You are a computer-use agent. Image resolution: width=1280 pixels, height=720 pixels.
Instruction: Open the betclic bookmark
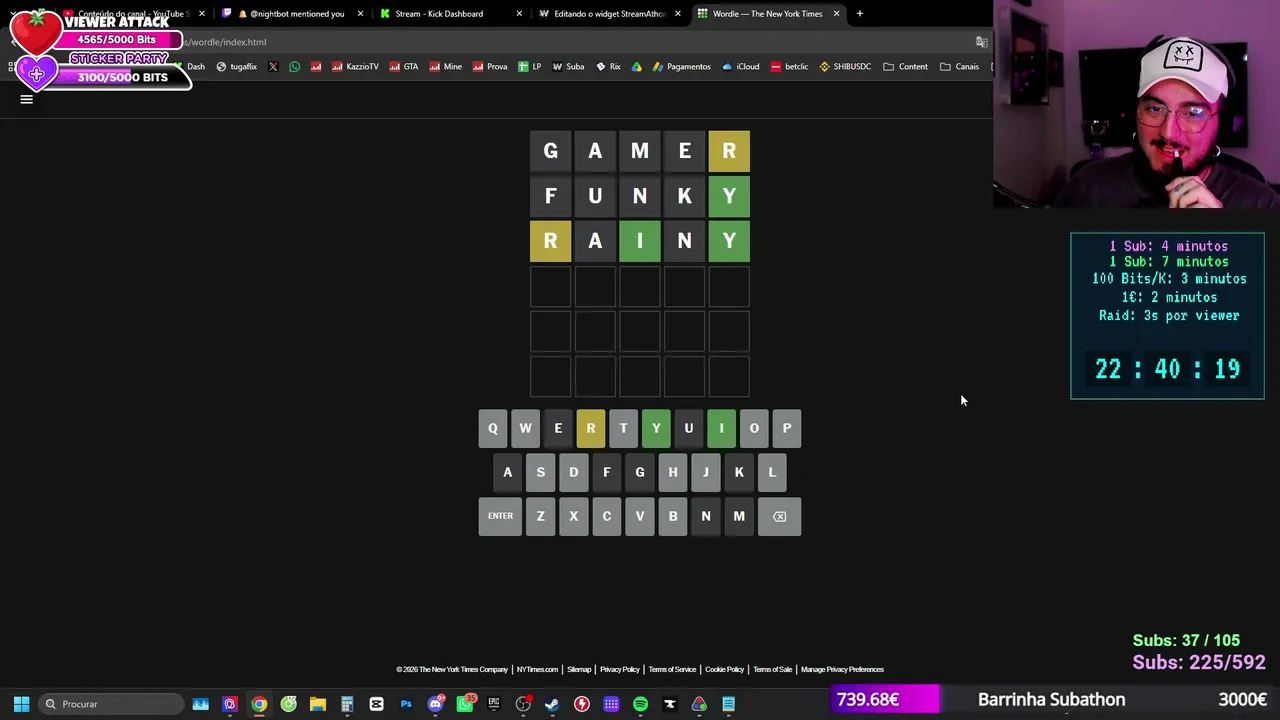[x=789, y=67]
